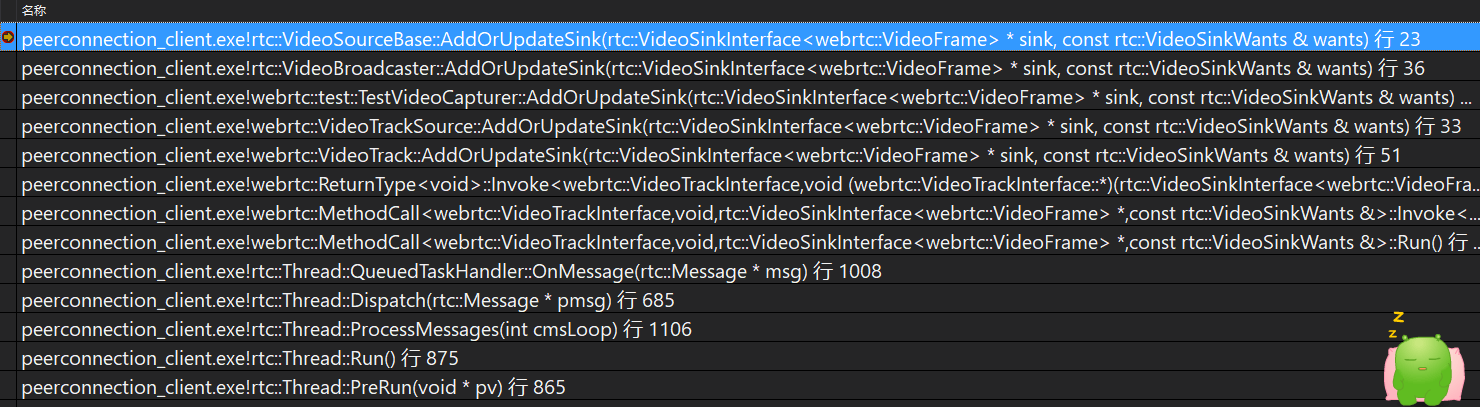Select the MethodCall frame ending in Run()

[x=750, y=242]
